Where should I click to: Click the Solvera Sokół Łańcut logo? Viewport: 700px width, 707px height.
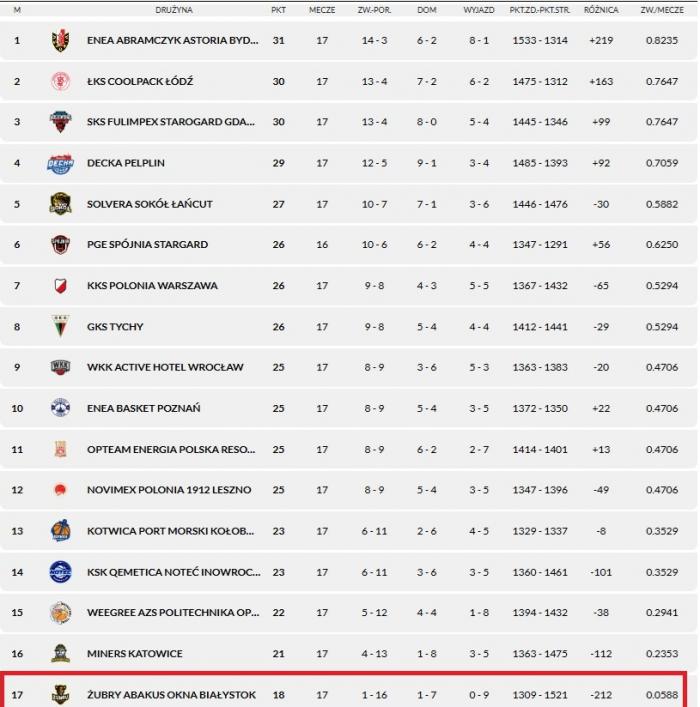pos(61,204)
